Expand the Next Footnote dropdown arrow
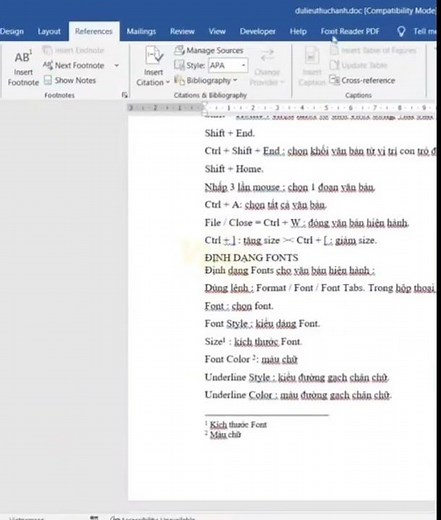 click(117, 65)
